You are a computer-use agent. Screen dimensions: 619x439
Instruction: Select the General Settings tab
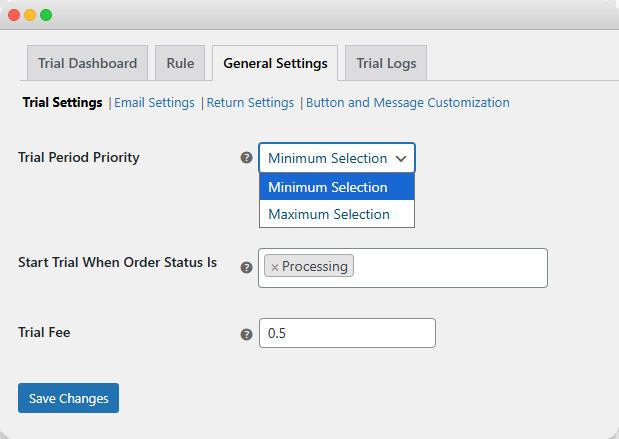tap(275, 63)
